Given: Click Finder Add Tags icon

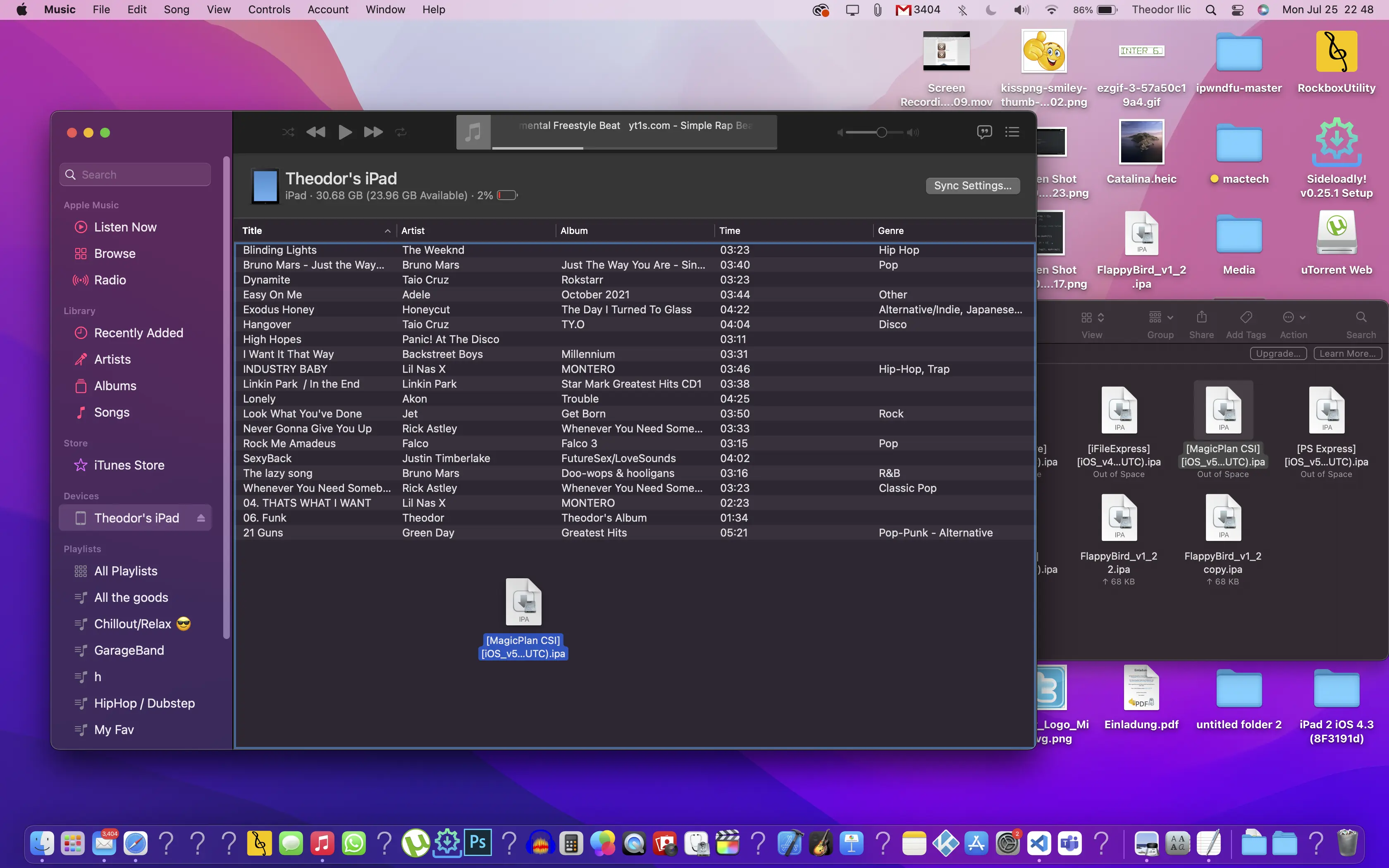Looking at the screenshot, I should coord(1246,317).
